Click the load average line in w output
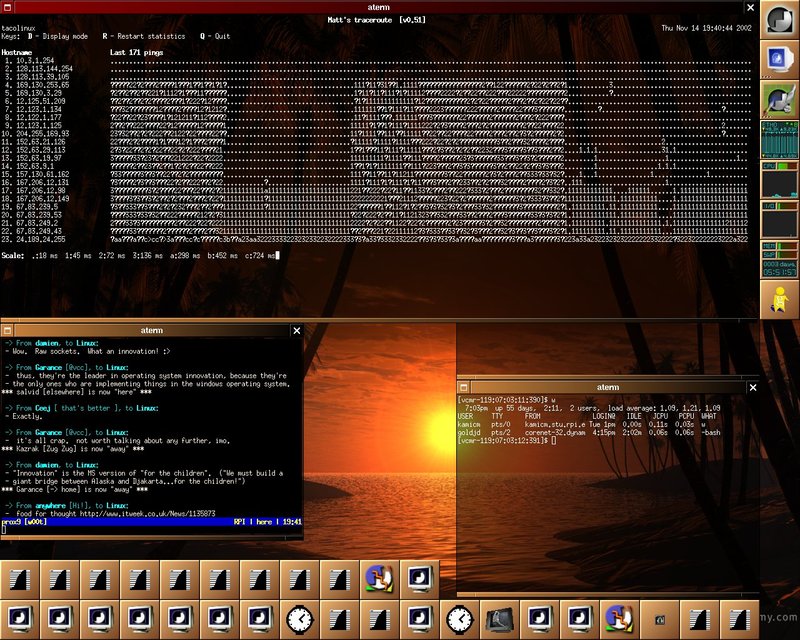800x640 pixels. click(592, 408)
